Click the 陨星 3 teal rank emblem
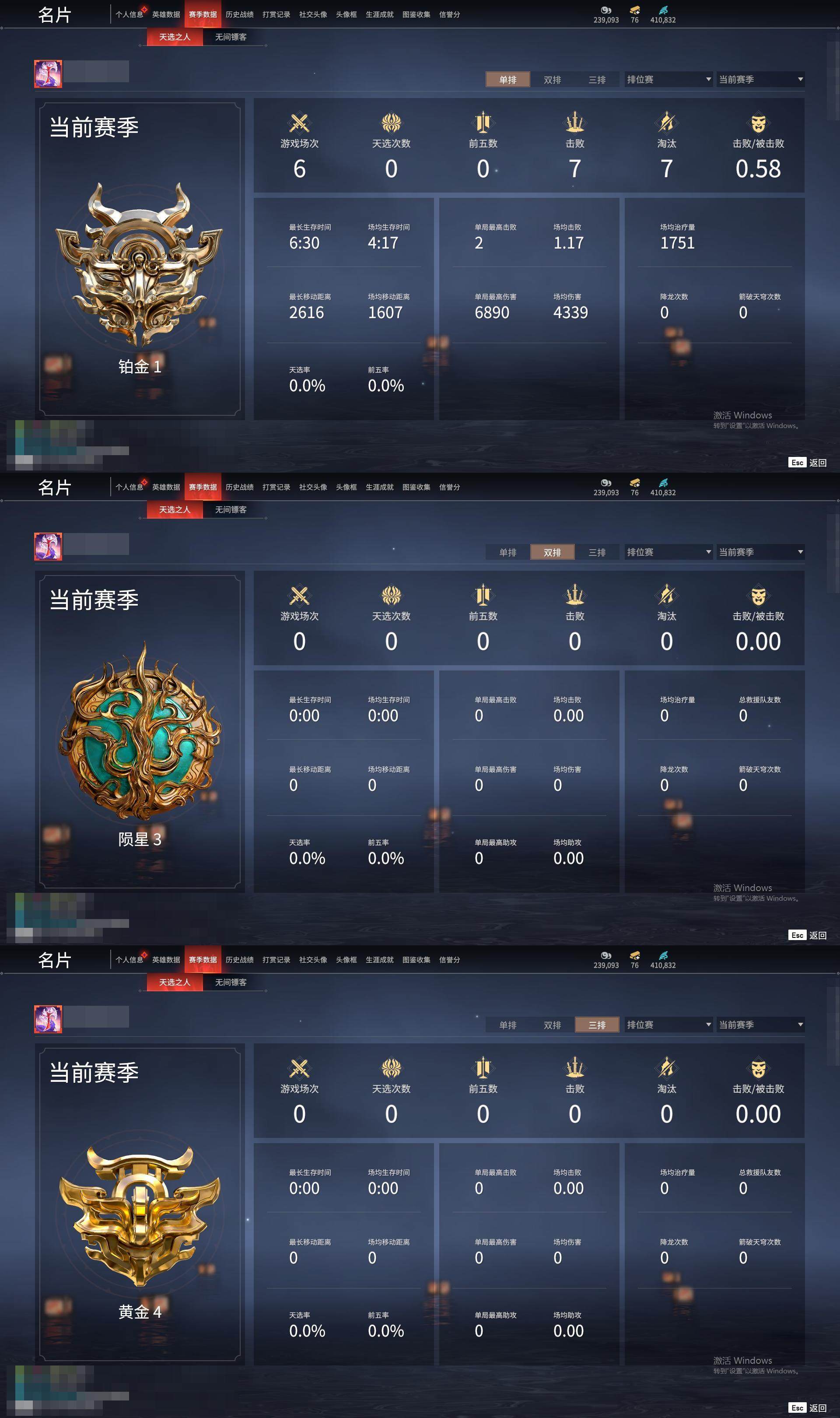Screen dimensions: 840x1418 click(140, 731)
